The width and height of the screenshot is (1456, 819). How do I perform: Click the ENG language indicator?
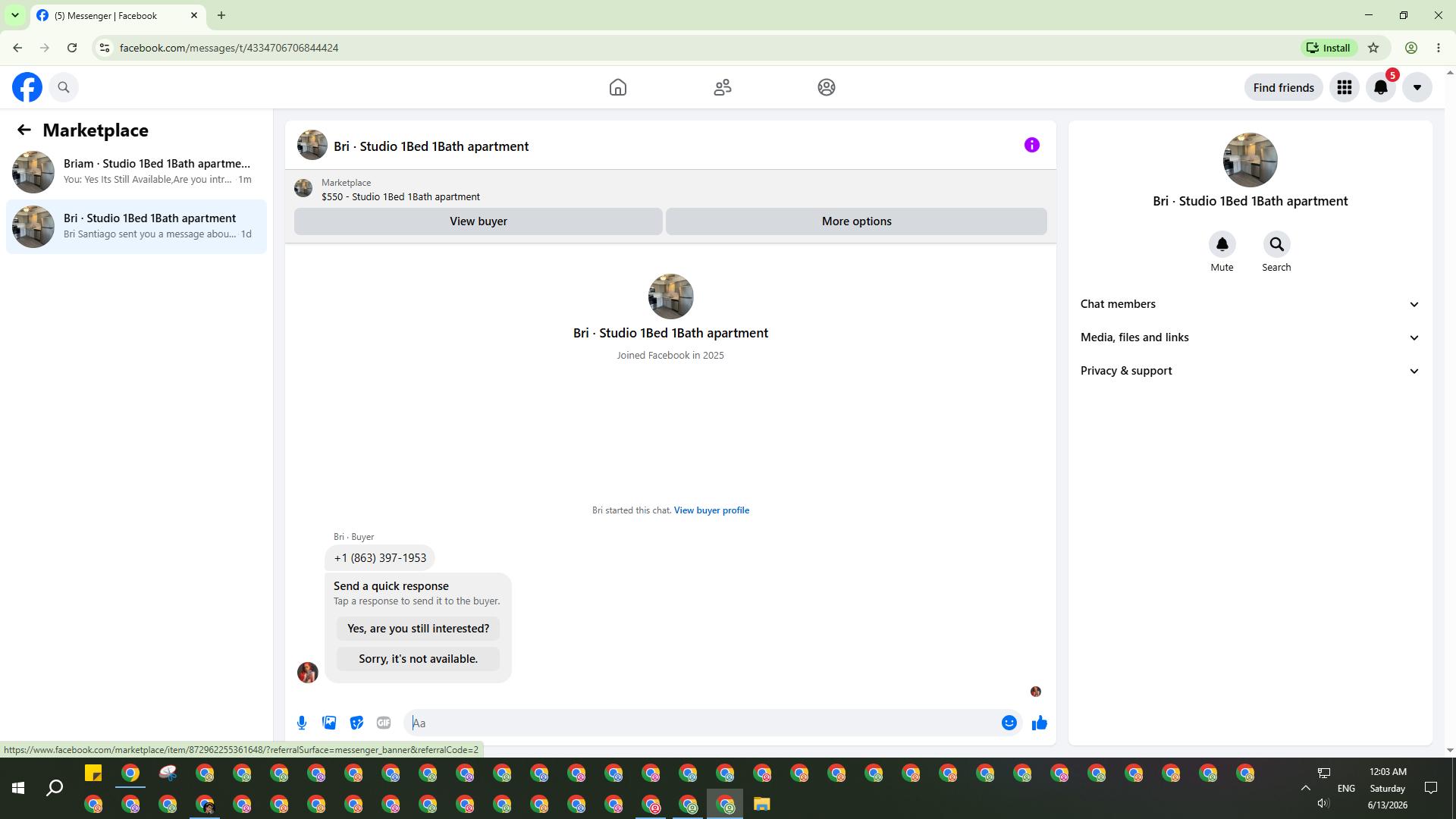coord(1347,789)
